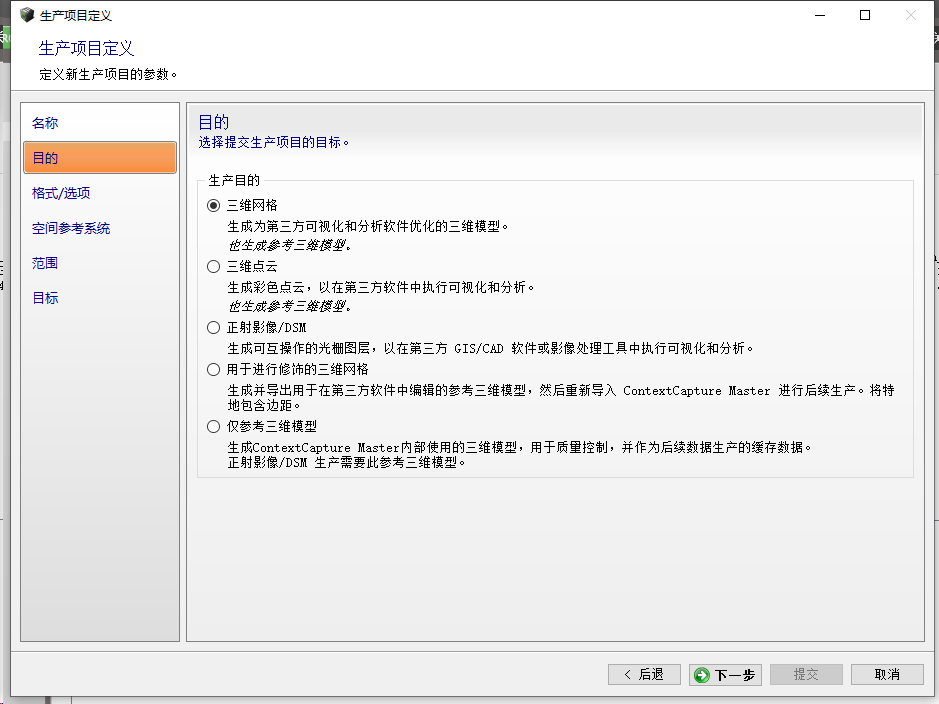Click the 后退 back button
This screenshot has width=939, height=704.
point(644,675)
